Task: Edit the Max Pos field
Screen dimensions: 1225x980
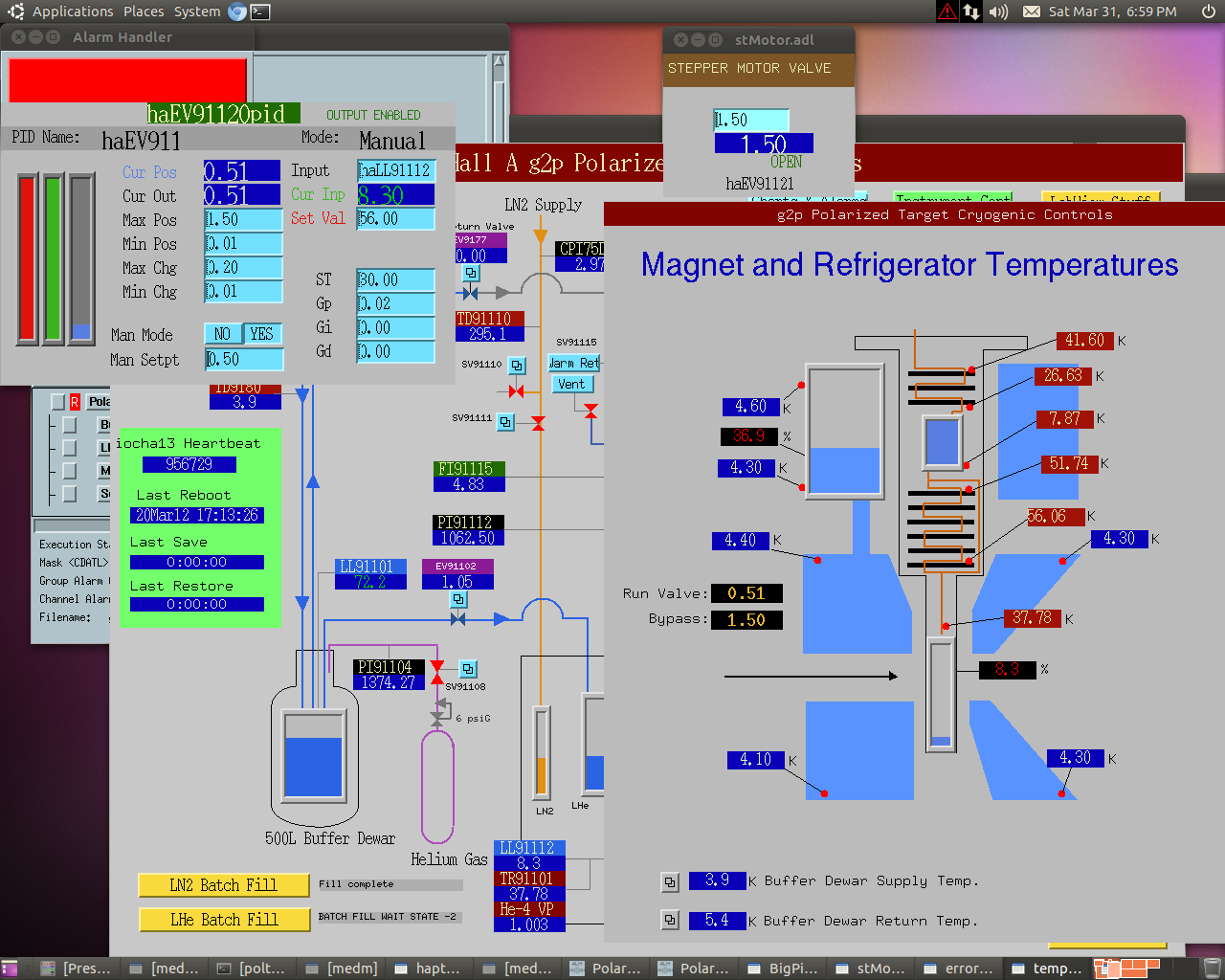Action: coord(243,219)
